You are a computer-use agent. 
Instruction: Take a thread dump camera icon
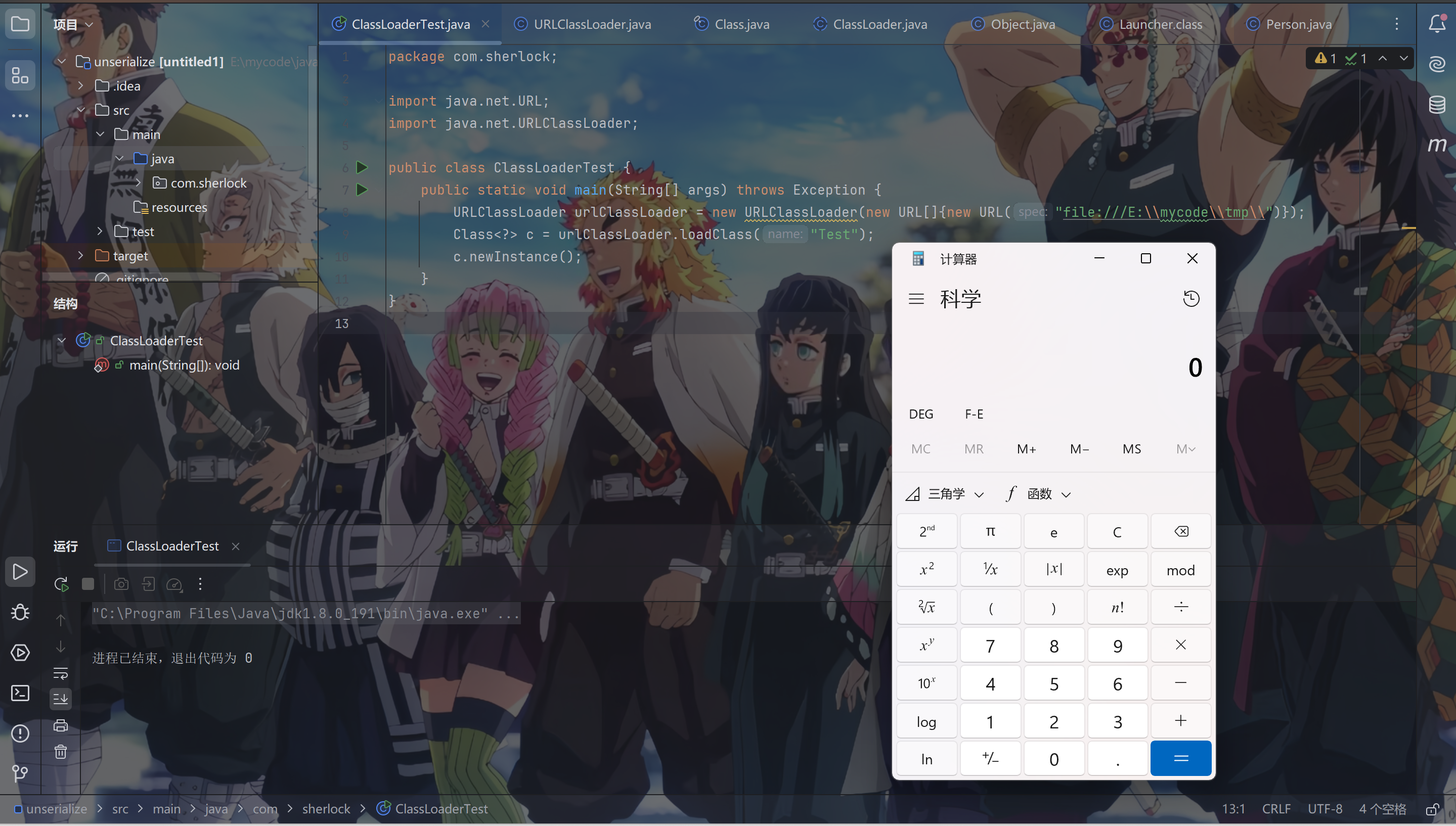[121, 584]
